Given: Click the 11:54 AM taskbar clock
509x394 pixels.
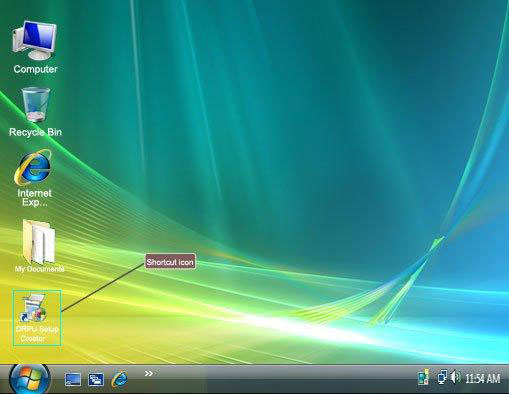Looking at the screenshot, I should pyautogui.click(x=483, y=379).
